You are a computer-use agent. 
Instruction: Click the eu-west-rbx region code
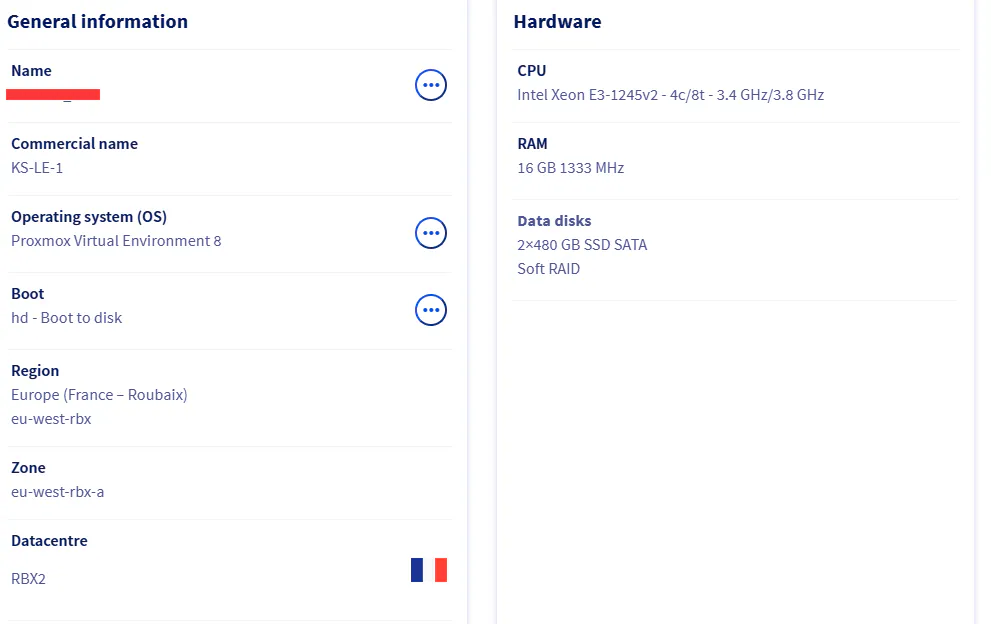pyautogui.click(x=51, y=419)
